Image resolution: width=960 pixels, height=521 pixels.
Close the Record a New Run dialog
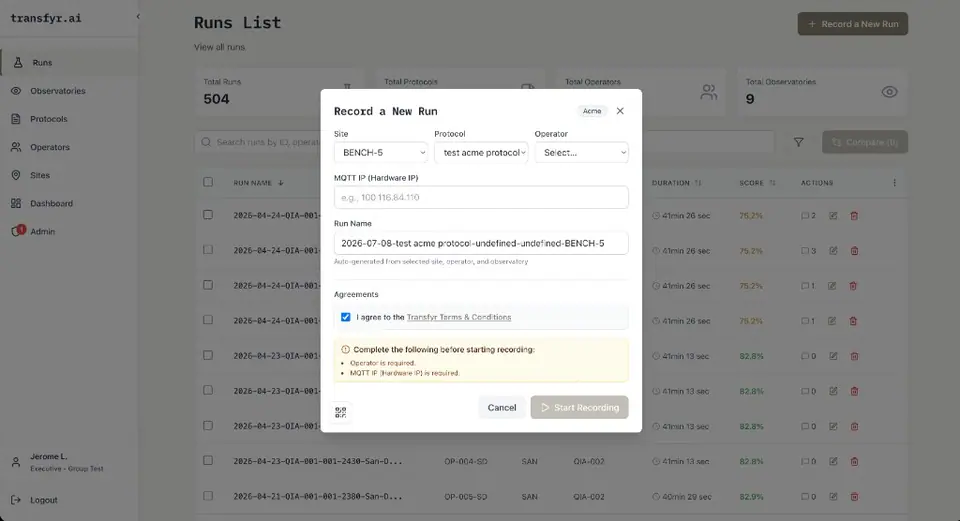620,111
